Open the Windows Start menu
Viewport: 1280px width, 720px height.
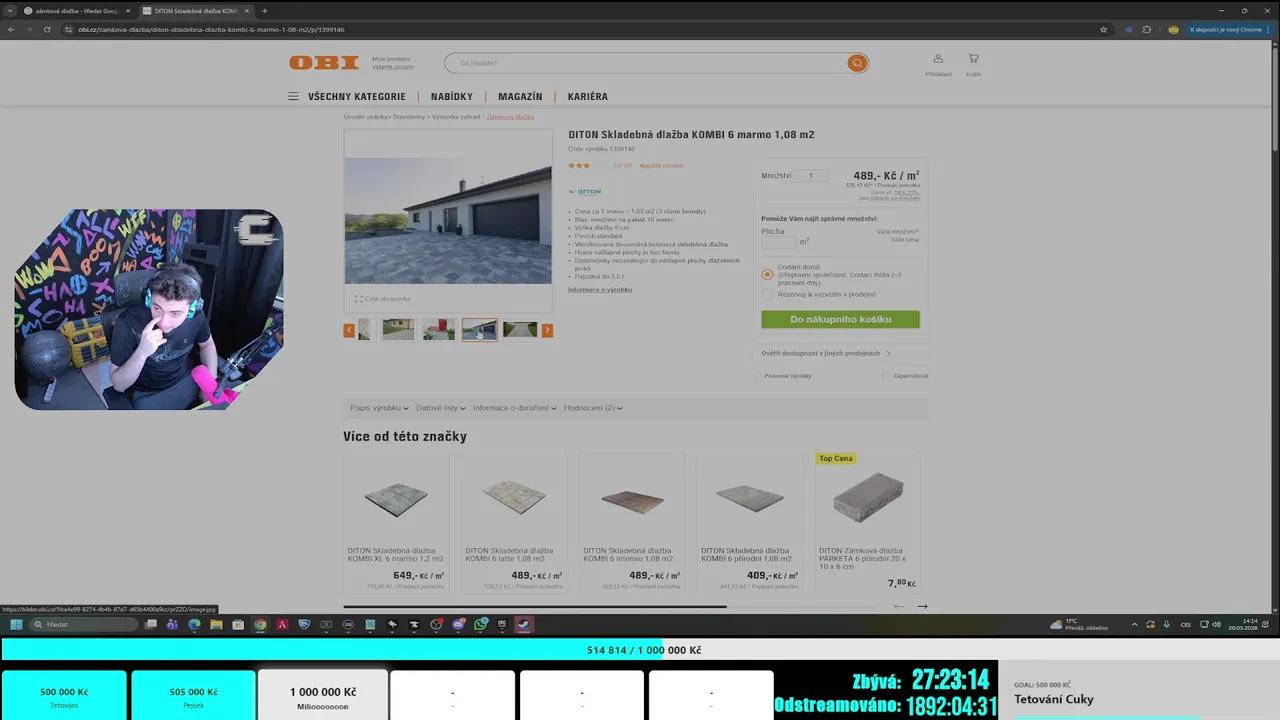point(16,625)
